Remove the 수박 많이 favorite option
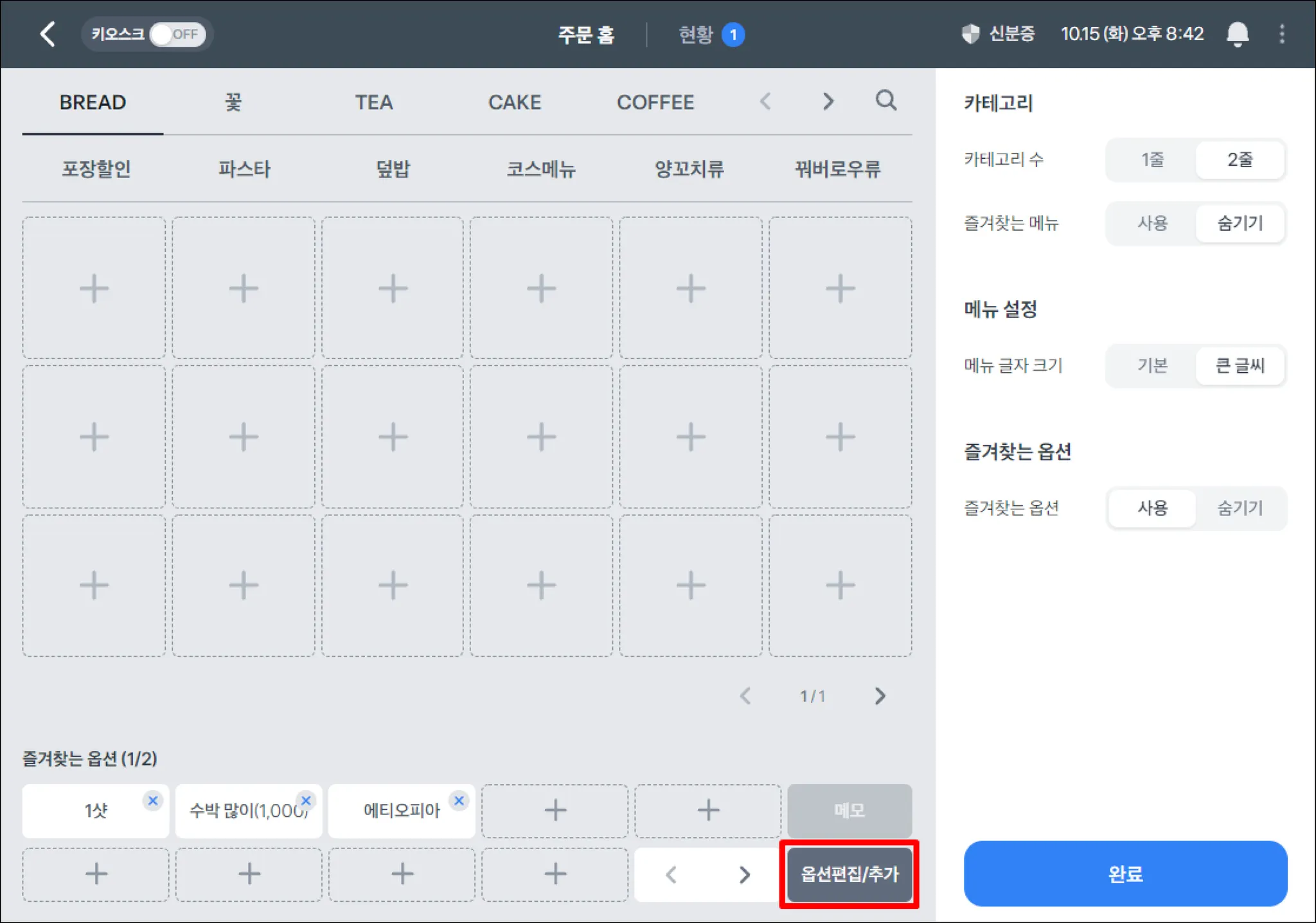 pos(307,801)
